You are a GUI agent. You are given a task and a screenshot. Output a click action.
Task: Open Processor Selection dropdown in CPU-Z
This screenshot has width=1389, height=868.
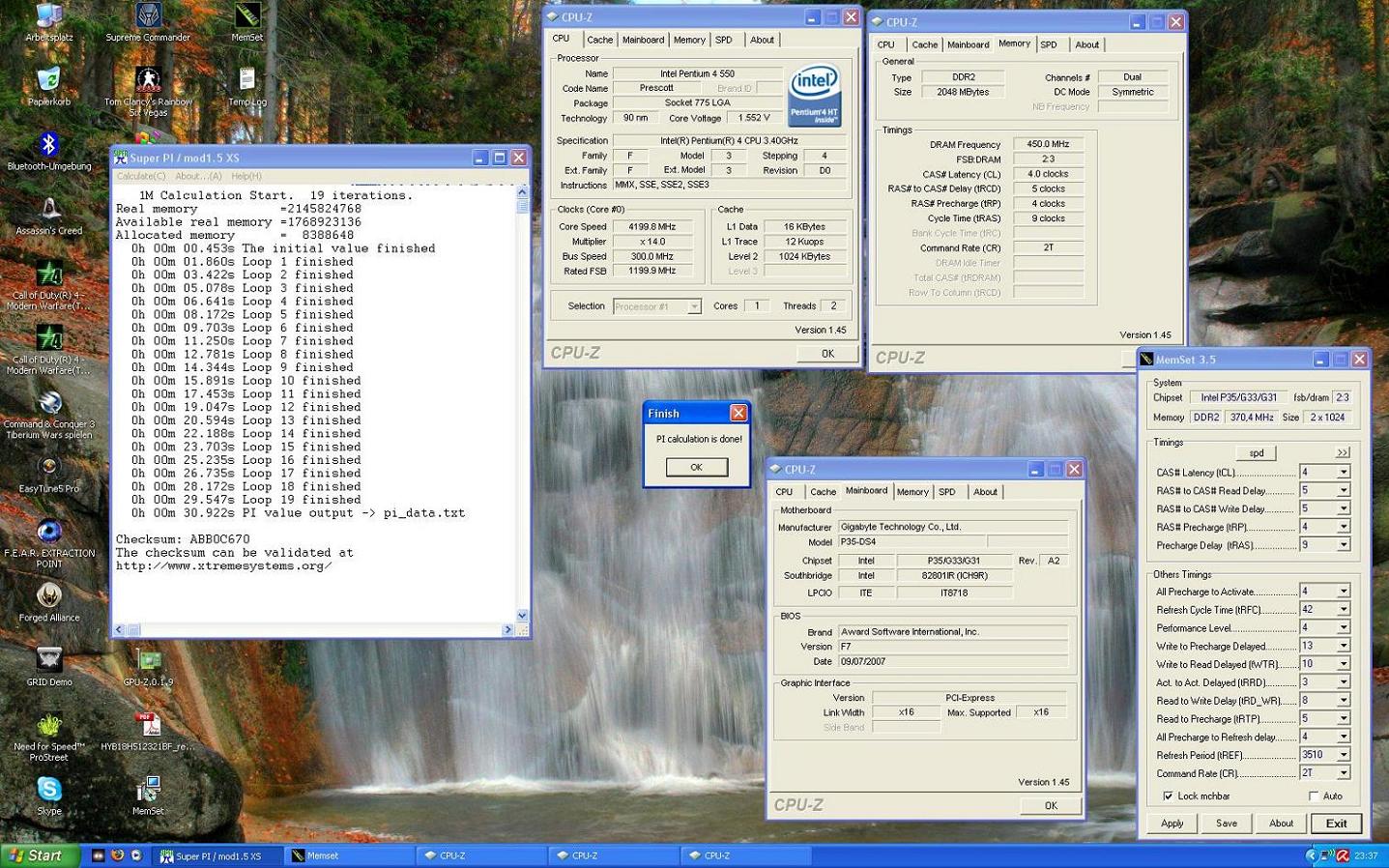click(x=693, y=306)
